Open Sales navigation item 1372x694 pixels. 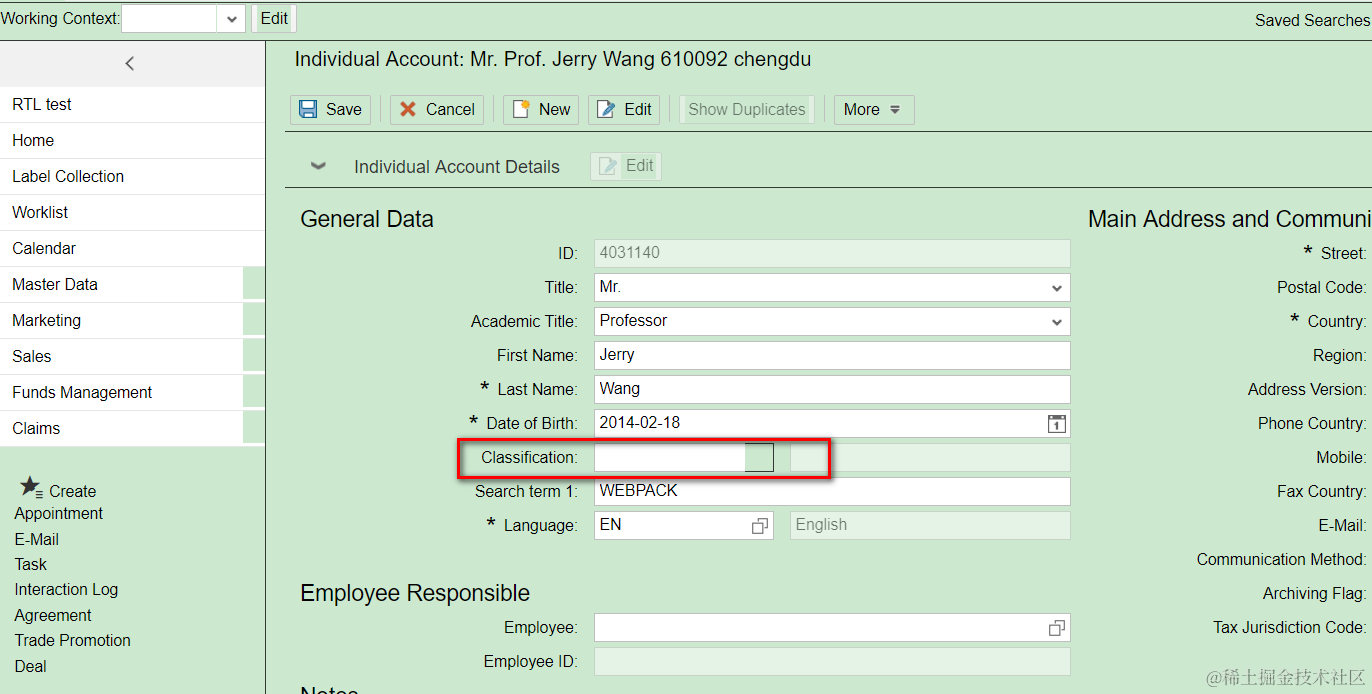[121, 357]
